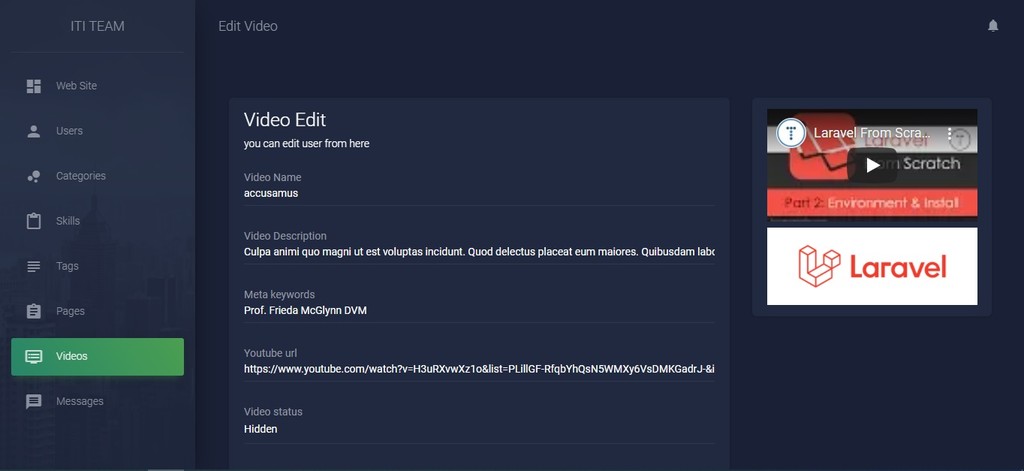The height and width of the screenshot is (471, 1024).
Task: Click the Laravel From Scratch video title
Action: point(874,133)
